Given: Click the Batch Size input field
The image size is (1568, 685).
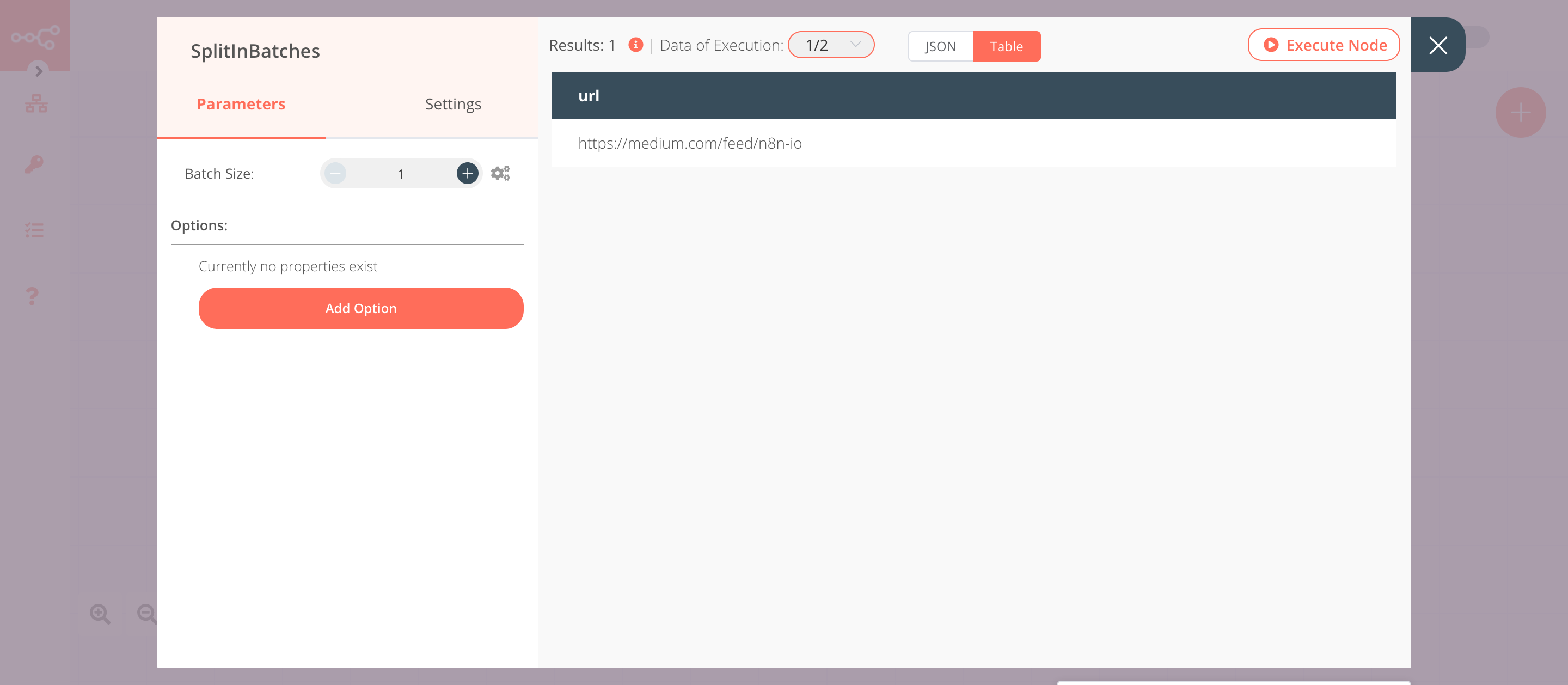Looking at the screenshot, I should (x=401, y=173).
